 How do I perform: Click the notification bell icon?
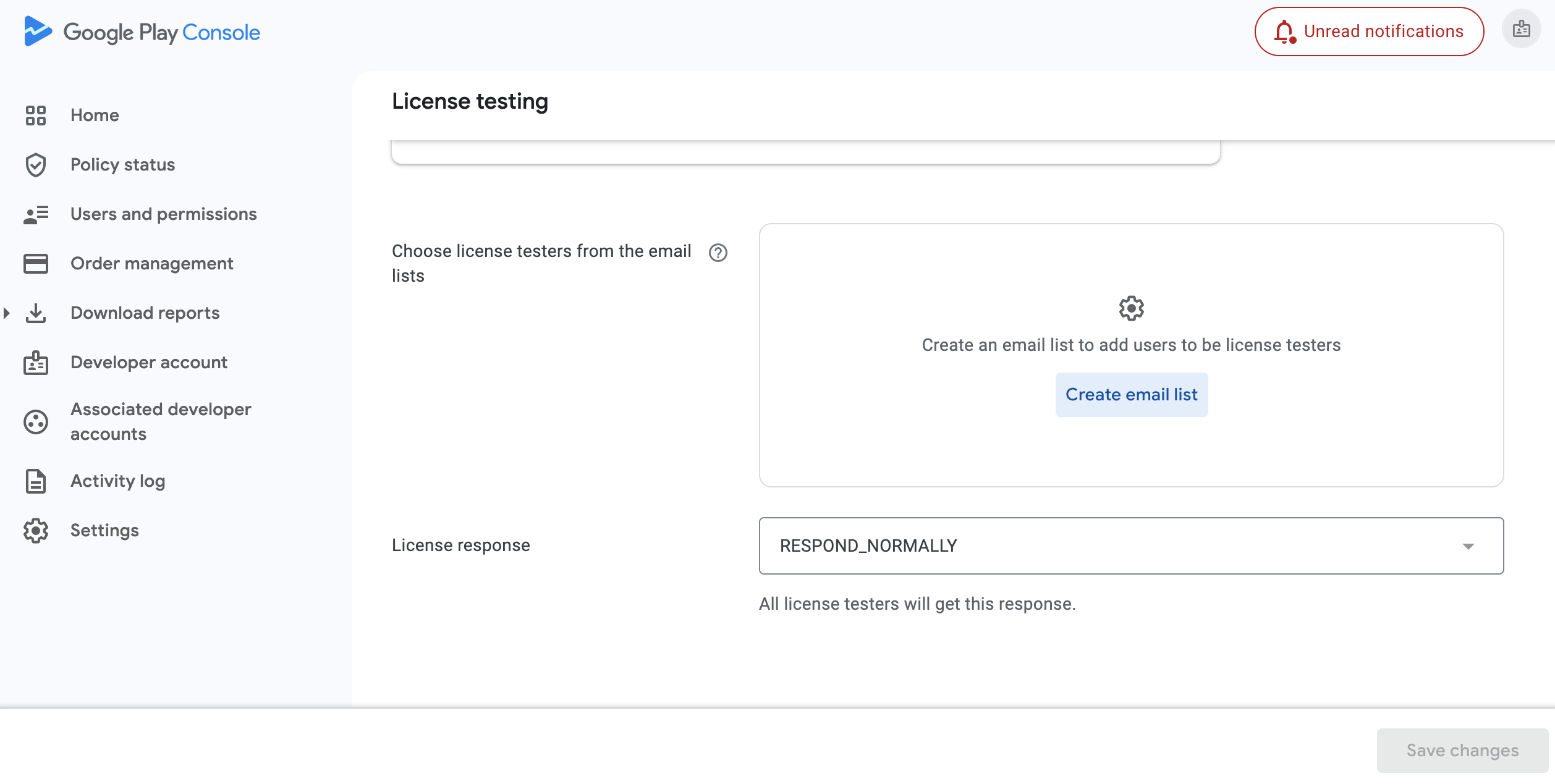tap(1286, 32)
